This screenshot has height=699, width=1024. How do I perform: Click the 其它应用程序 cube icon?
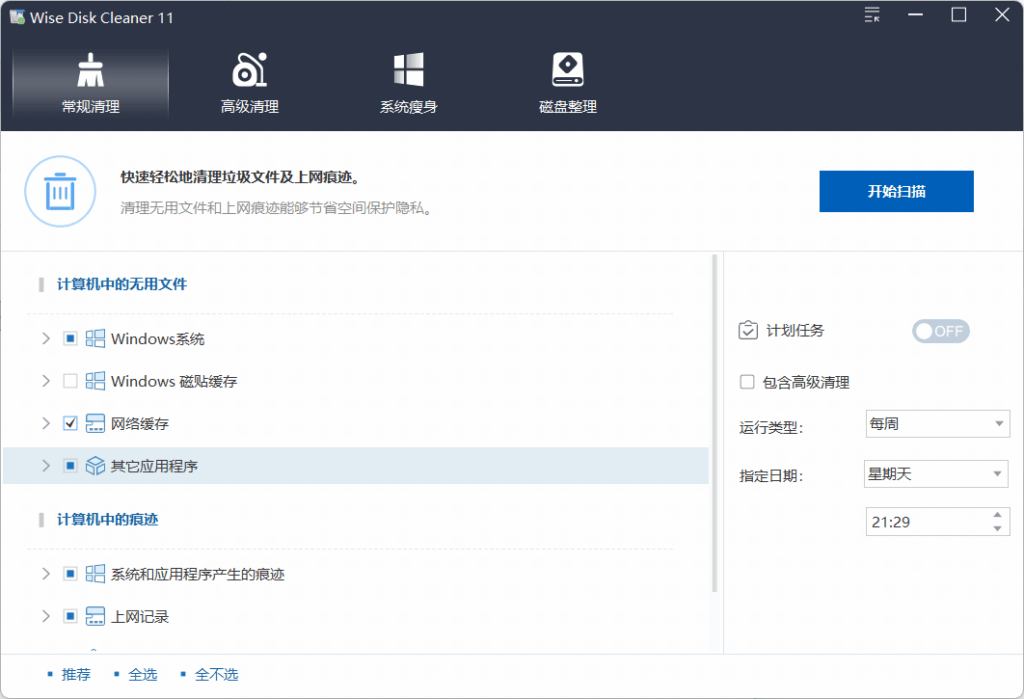tap(97, 465)
